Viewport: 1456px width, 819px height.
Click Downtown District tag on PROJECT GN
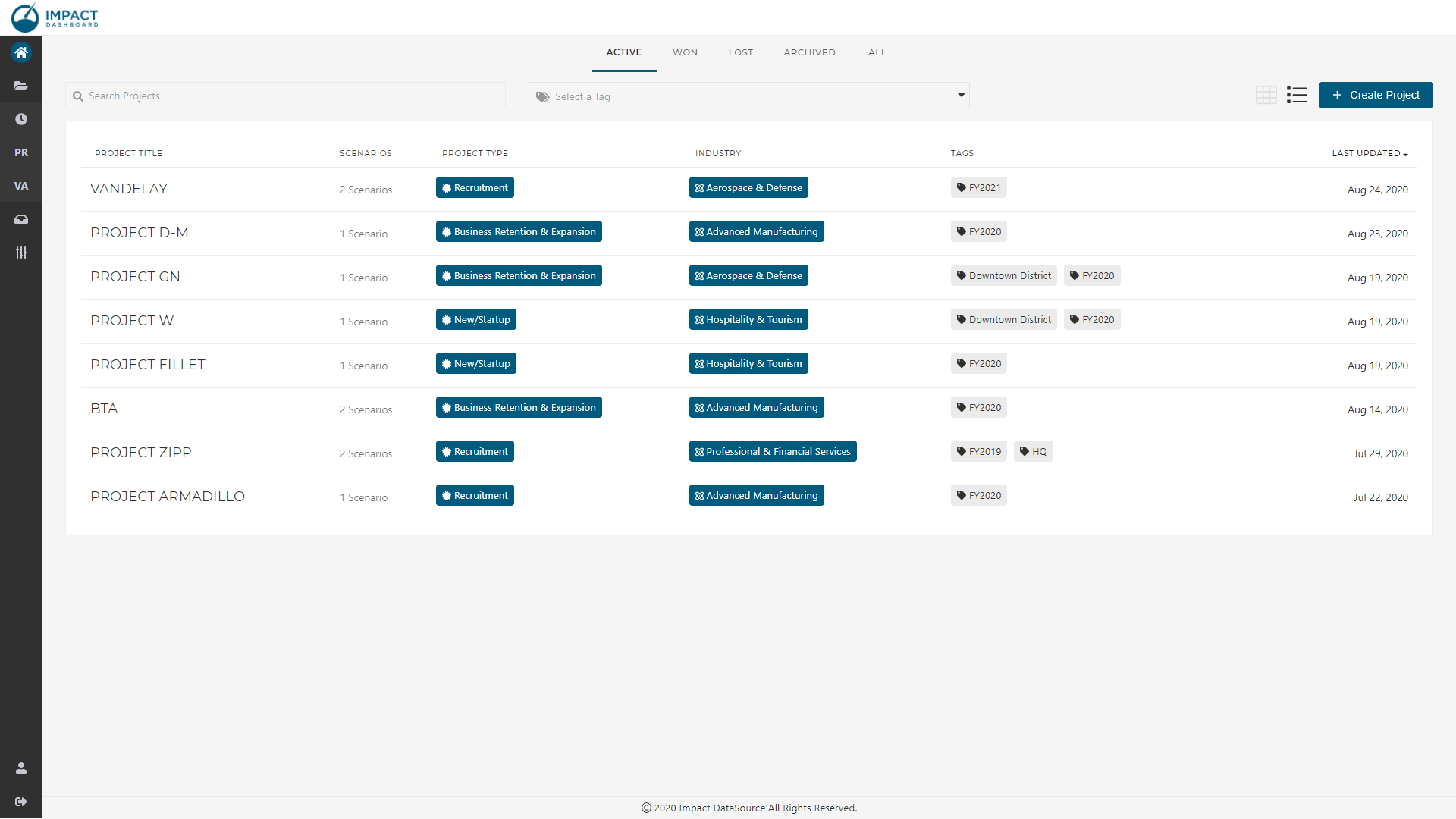coord(1003,275)
